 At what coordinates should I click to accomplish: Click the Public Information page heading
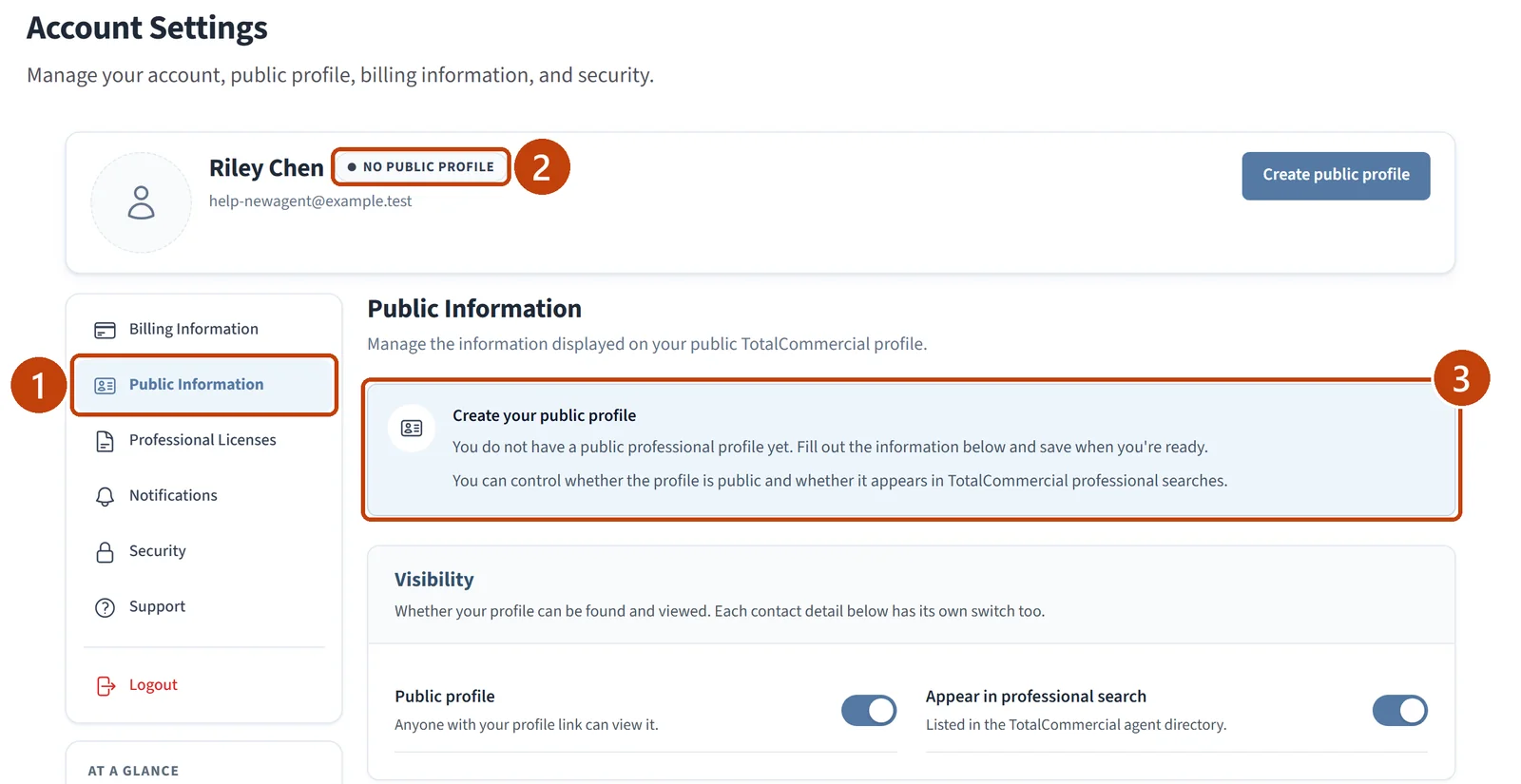tap(474, 309)
